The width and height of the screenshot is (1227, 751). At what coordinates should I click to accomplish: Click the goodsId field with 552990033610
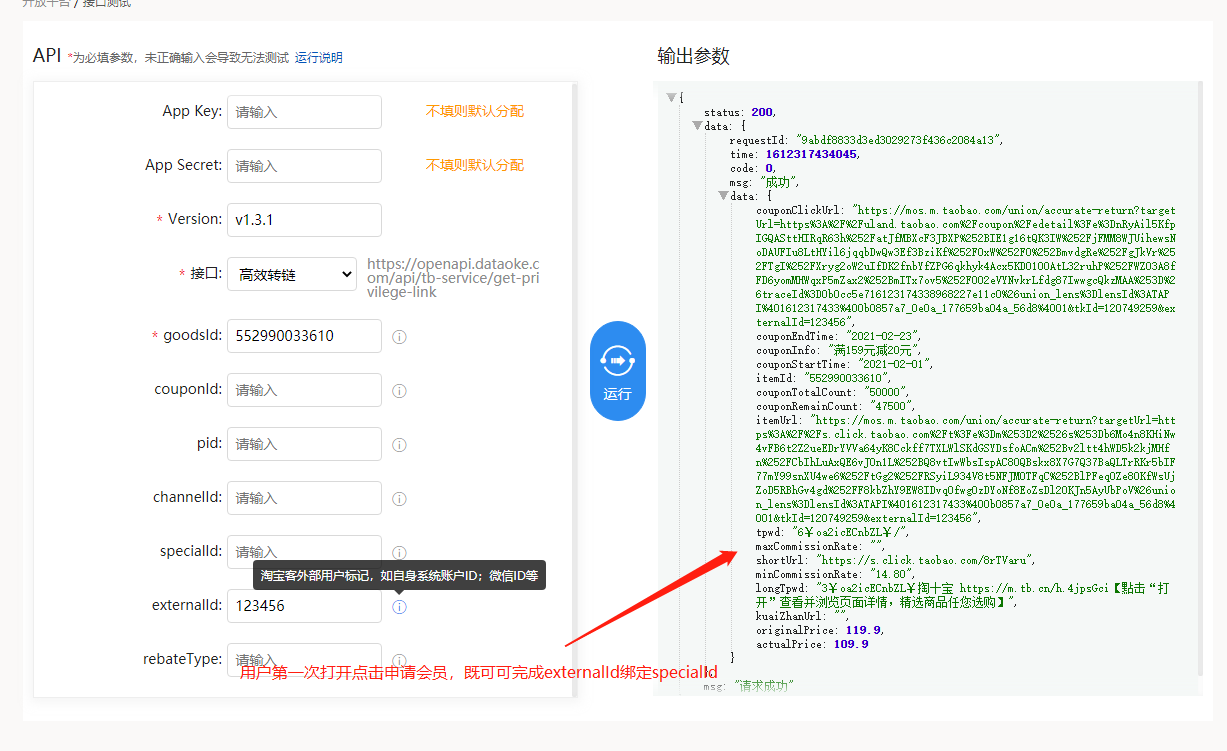coord(304,336)
